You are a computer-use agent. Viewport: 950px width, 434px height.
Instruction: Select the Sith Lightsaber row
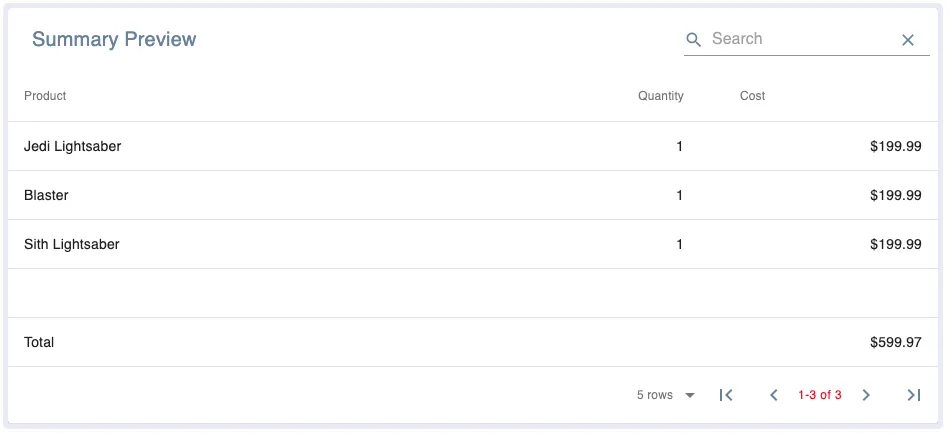72,244
